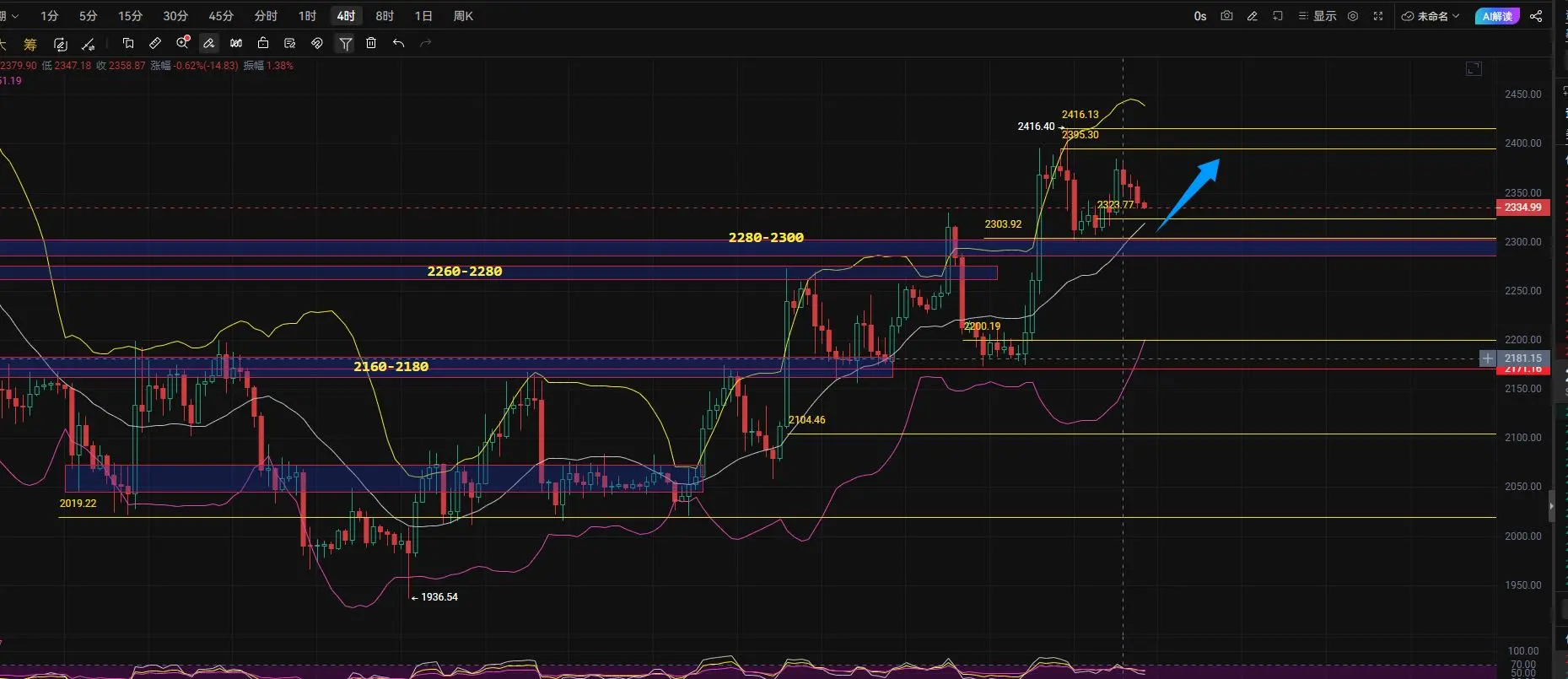Open the 显示 display options menu
The image size is (1568, 679).
tap(1317, 16)
